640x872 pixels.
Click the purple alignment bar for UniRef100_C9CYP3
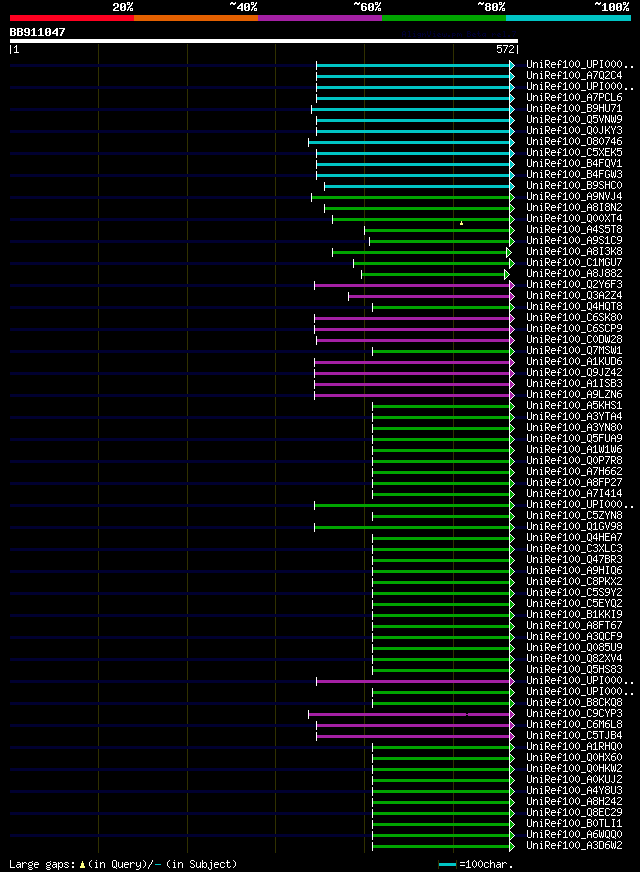411,715
